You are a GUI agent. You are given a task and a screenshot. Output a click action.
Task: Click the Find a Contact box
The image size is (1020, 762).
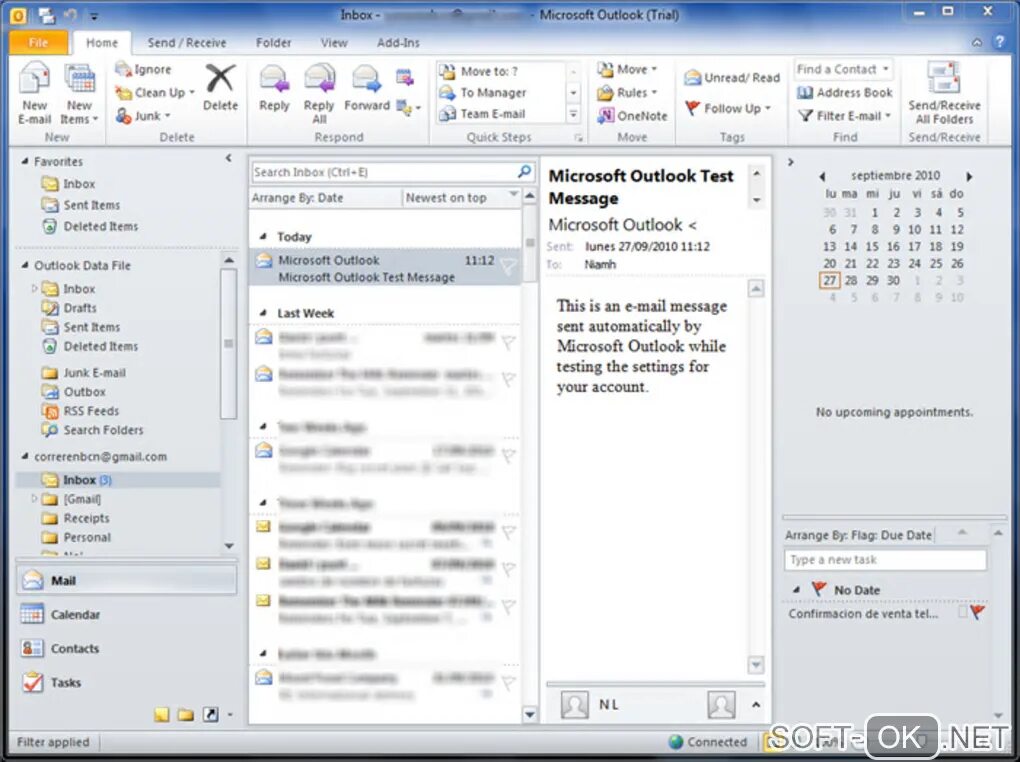pos(843,69)
